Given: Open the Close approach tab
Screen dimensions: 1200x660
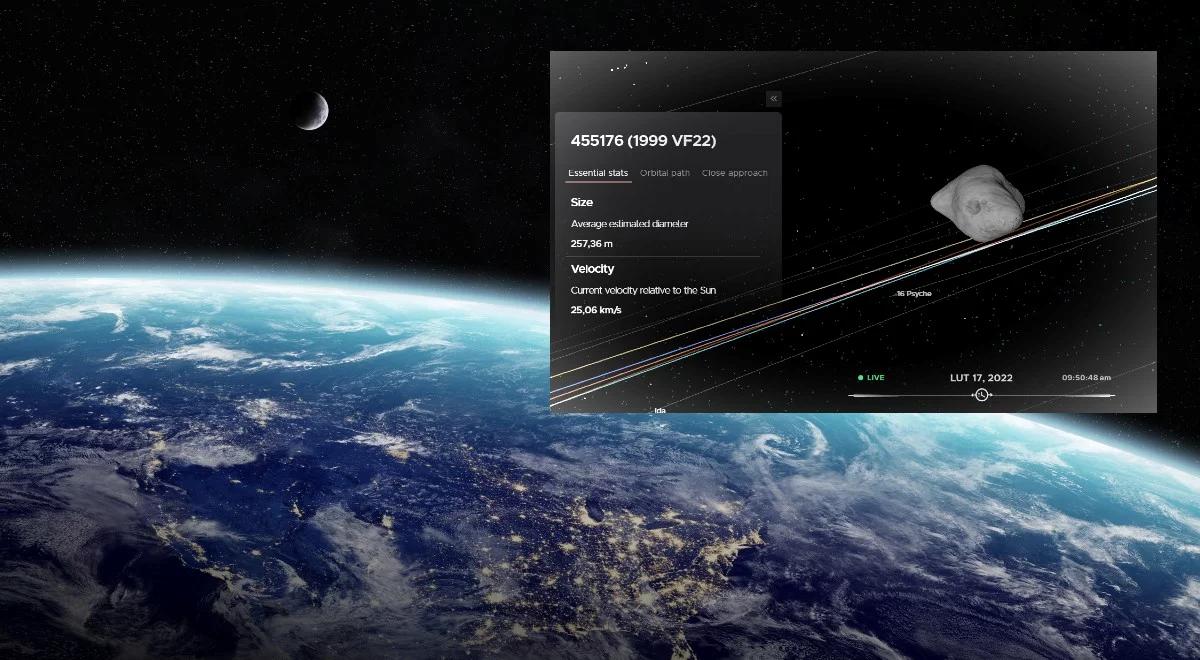Looking at the screenshot, I should coord(735,173).
